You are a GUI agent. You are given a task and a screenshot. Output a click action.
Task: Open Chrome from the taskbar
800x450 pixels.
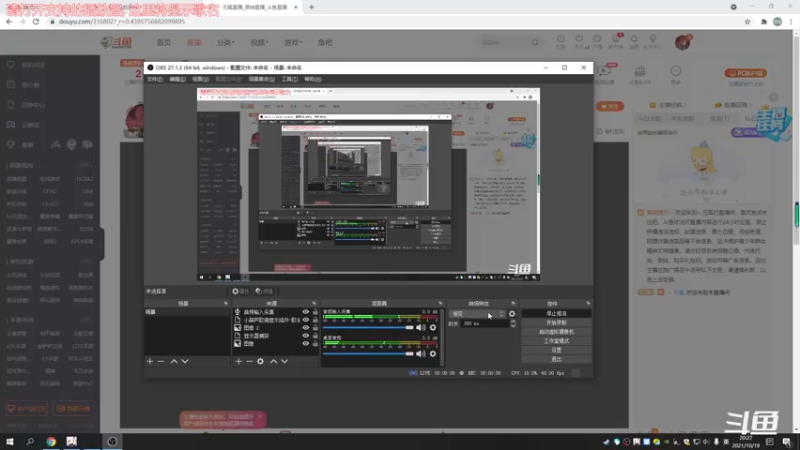coord(51,441)
